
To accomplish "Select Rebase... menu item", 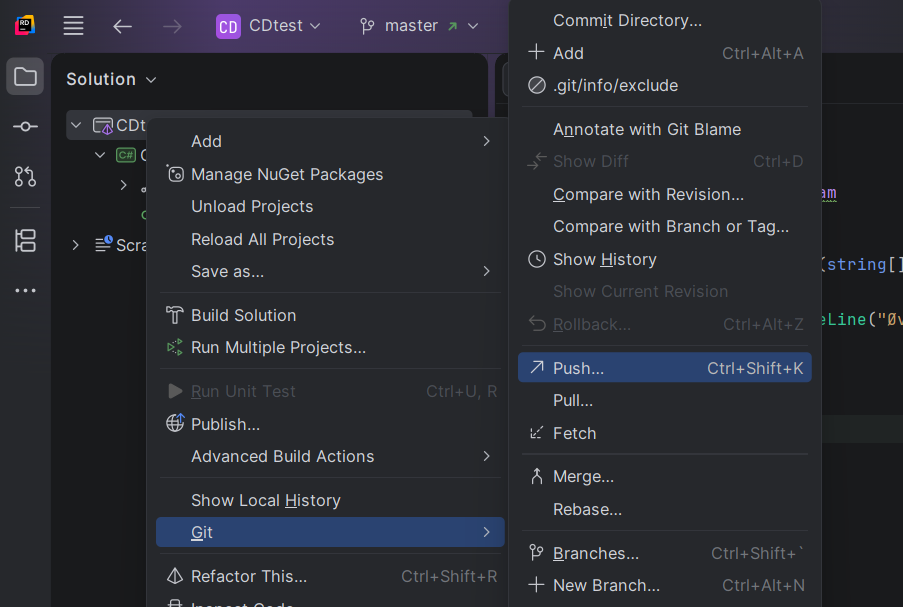I will (665, 509).
